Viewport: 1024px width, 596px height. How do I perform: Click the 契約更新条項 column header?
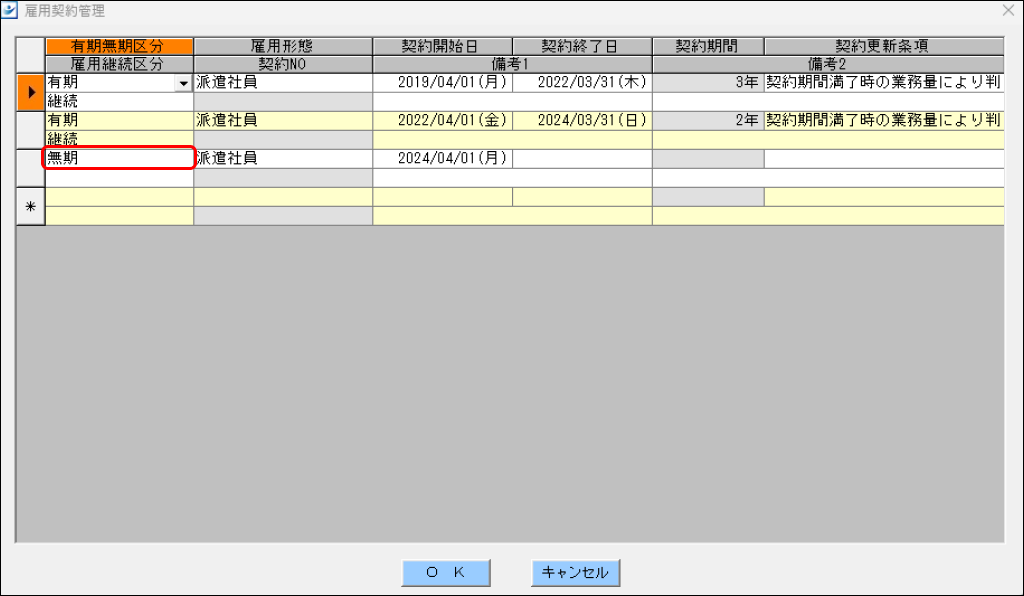click(884, 46)
